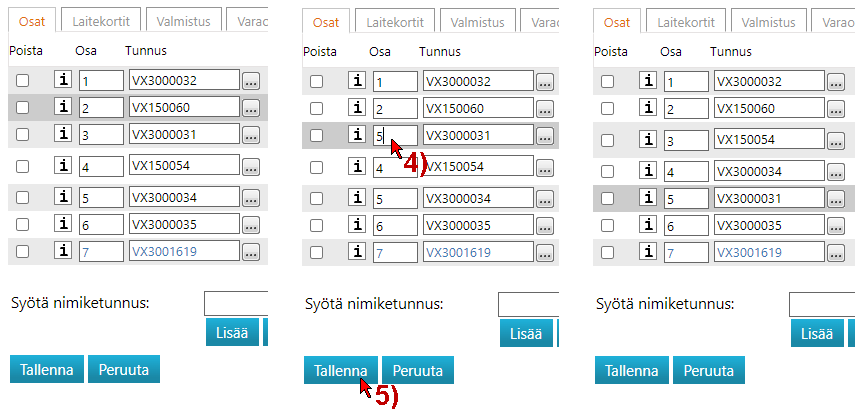Open info icon for VX150054 in left panel
855x409 pixels.
tap(63, 166)
